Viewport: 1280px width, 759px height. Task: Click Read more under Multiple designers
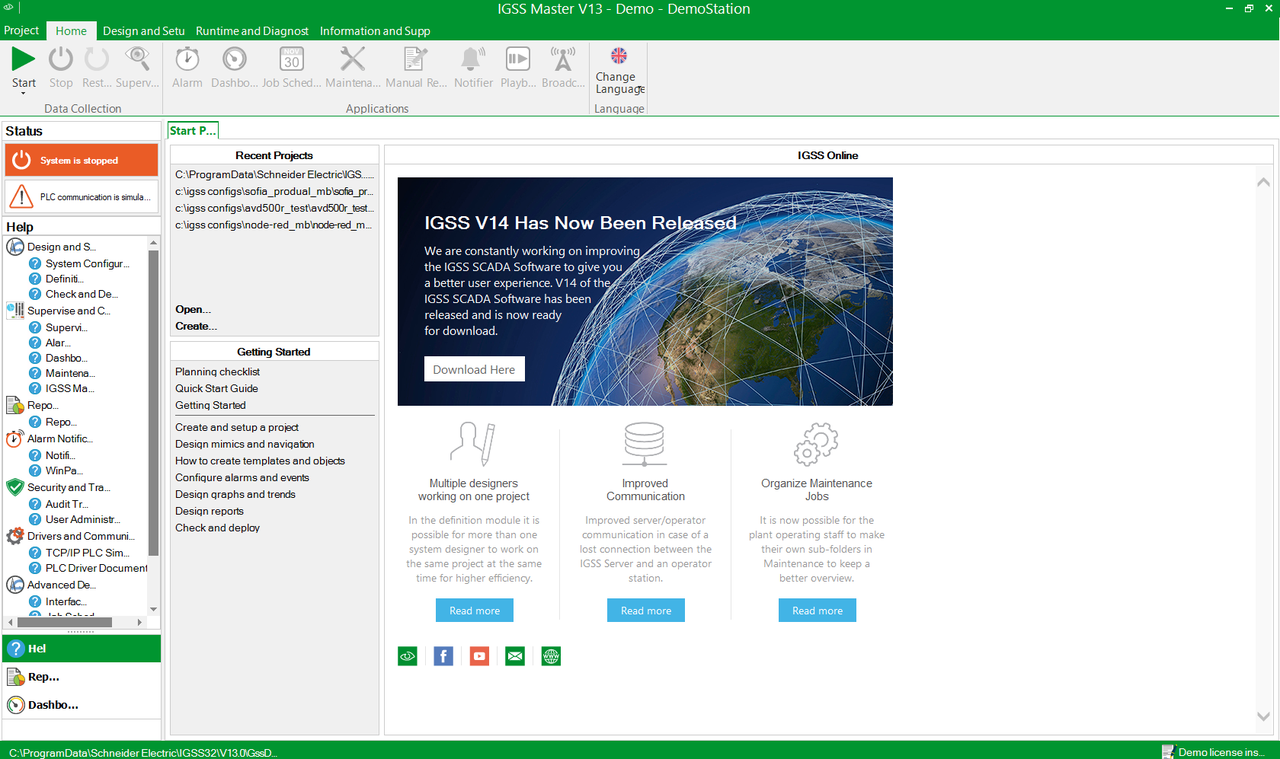tap(474, 610)
